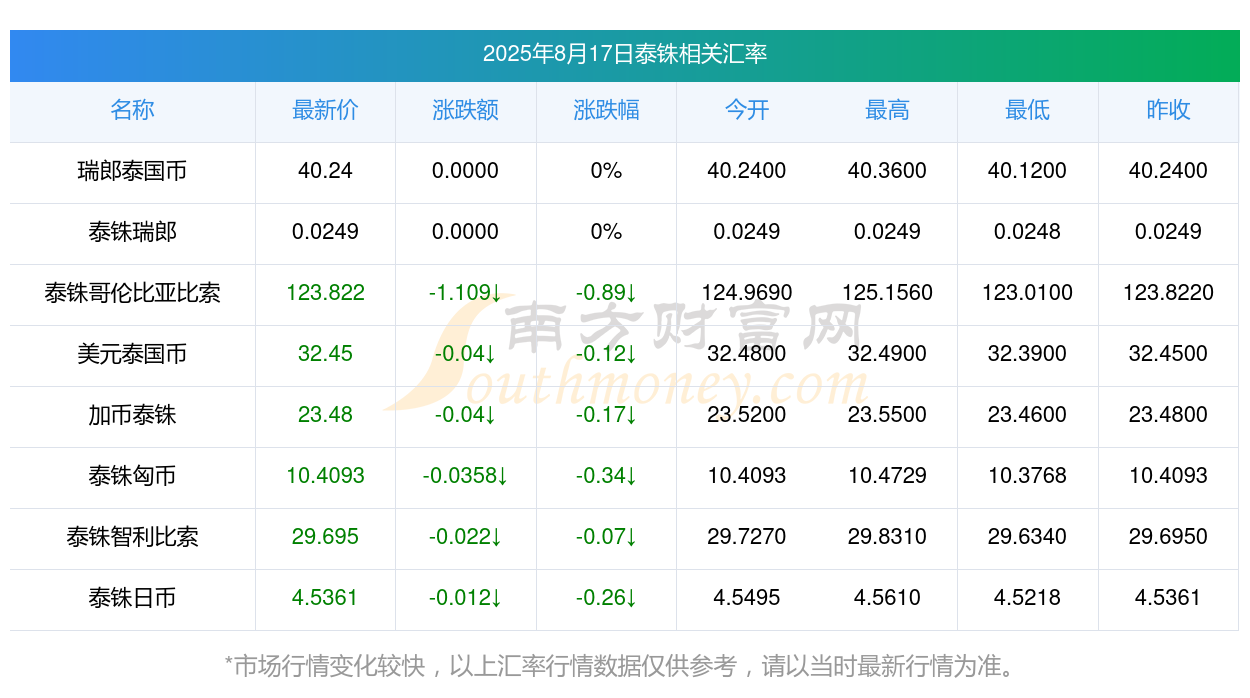Click opening value 32.4800
1250x698 pixels.
[x=747, y=354]
